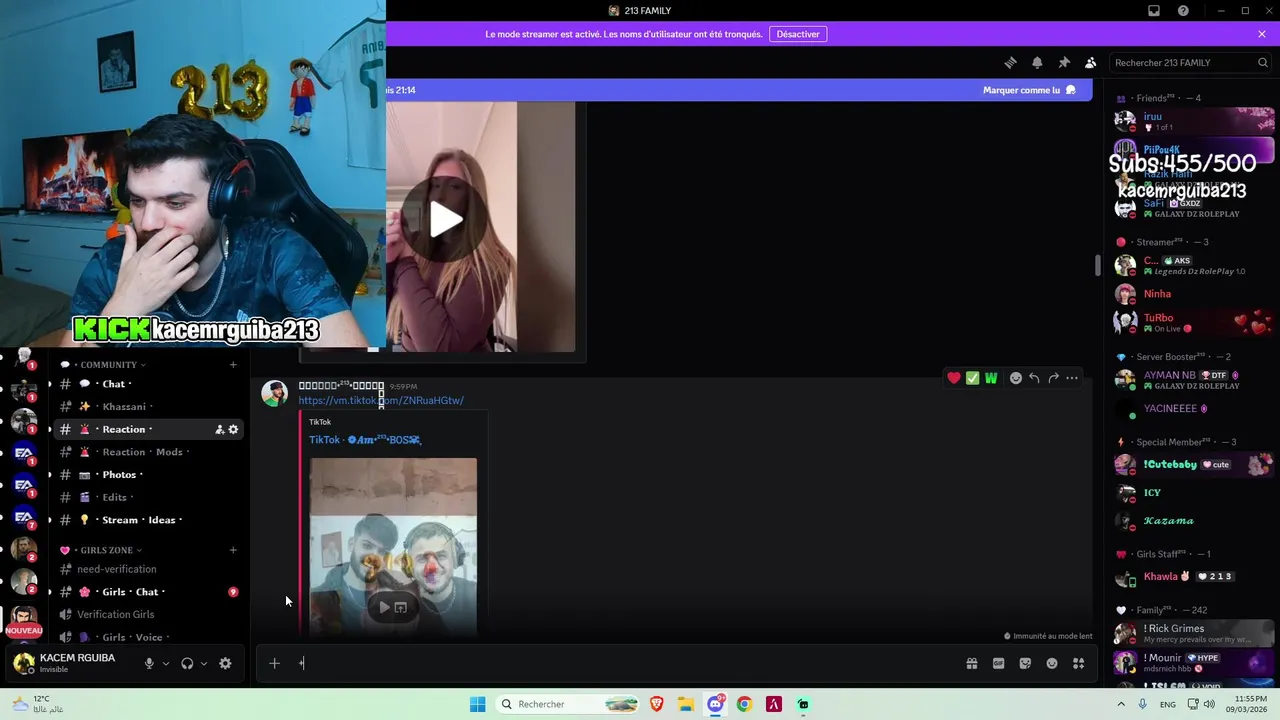Show pinned messages pin icon

(x=1064, y=62)
